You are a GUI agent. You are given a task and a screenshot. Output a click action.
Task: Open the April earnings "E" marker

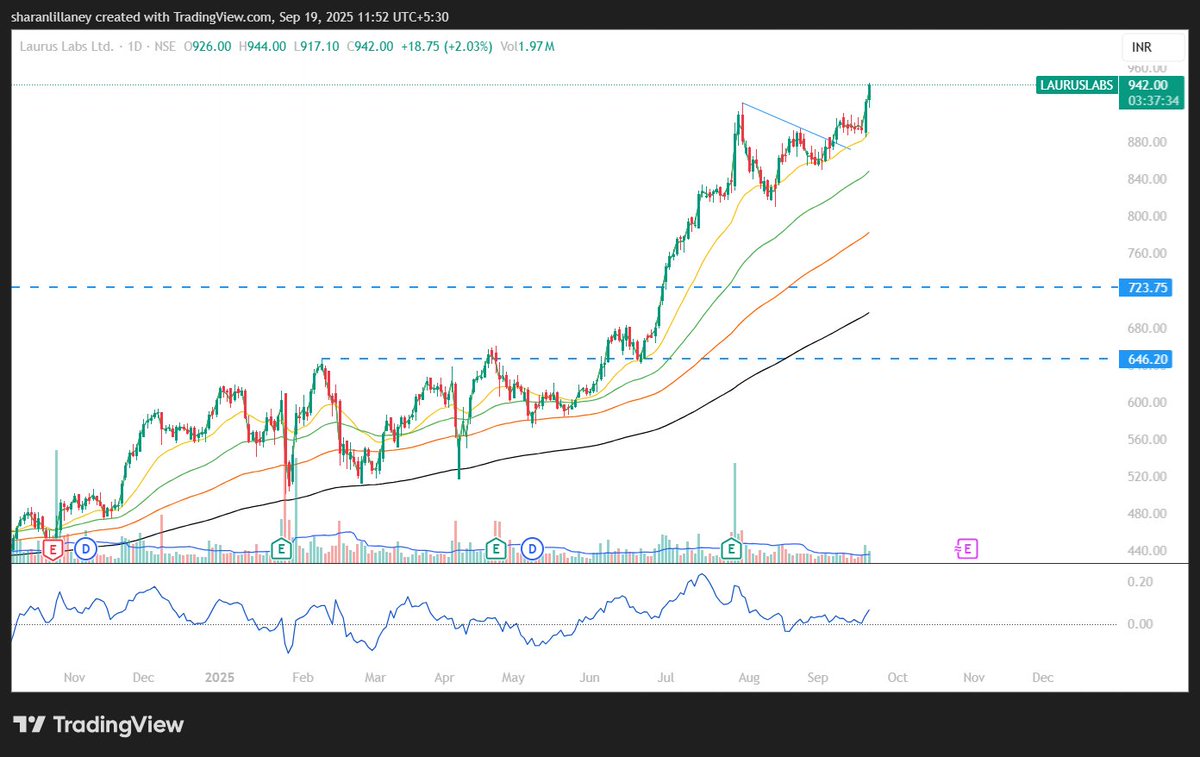click(x=495, y=549)
